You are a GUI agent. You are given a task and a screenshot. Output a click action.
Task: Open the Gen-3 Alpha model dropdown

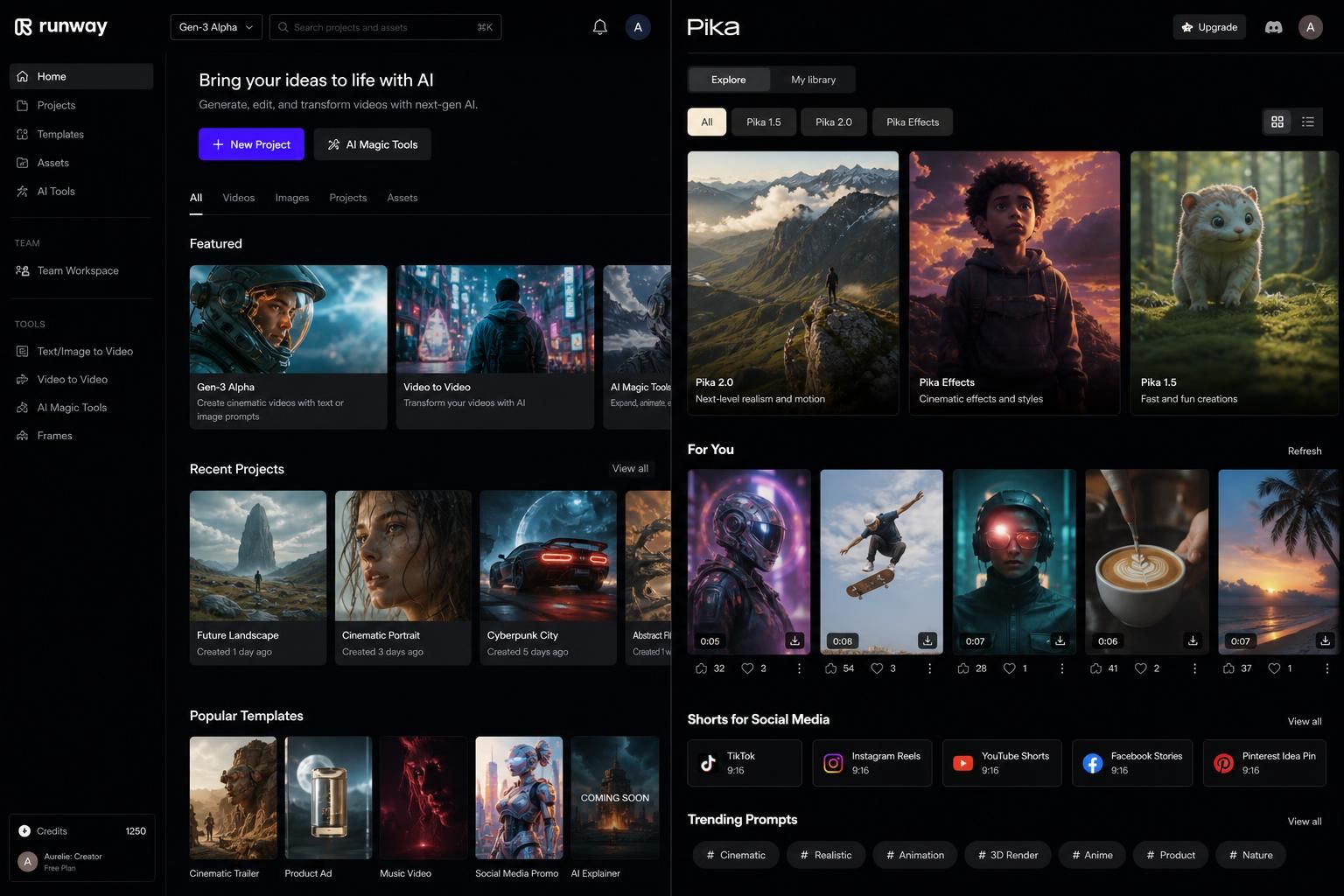coord(216,27)
